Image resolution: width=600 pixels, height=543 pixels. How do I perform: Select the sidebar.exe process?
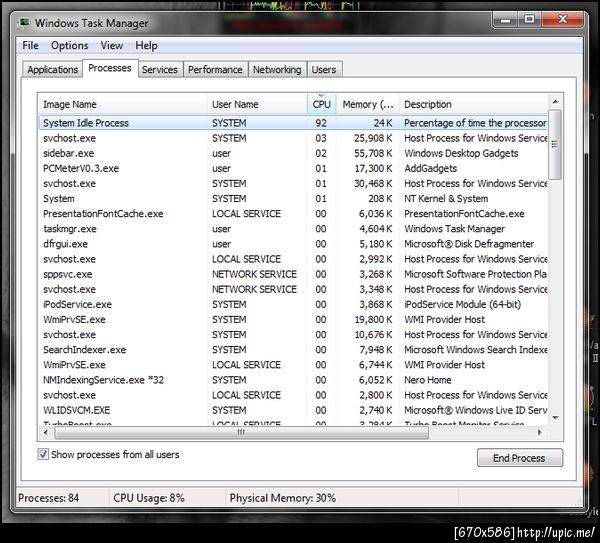tap(293, 153)
